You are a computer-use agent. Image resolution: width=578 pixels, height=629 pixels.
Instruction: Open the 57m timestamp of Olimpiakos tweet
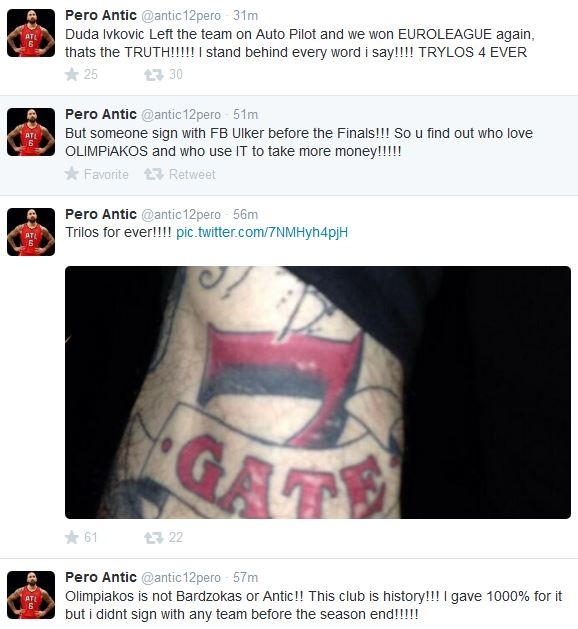(245, 578)
